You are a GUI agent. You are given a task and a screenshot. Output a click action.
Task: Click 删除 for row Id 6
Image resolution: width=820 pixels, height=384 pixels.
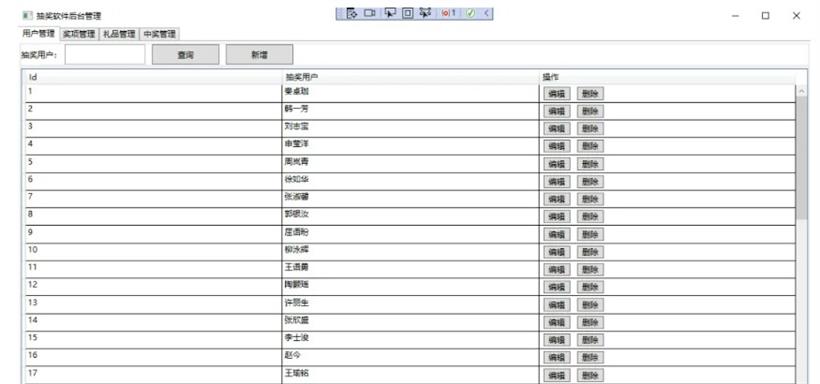(x=590, y=182)
